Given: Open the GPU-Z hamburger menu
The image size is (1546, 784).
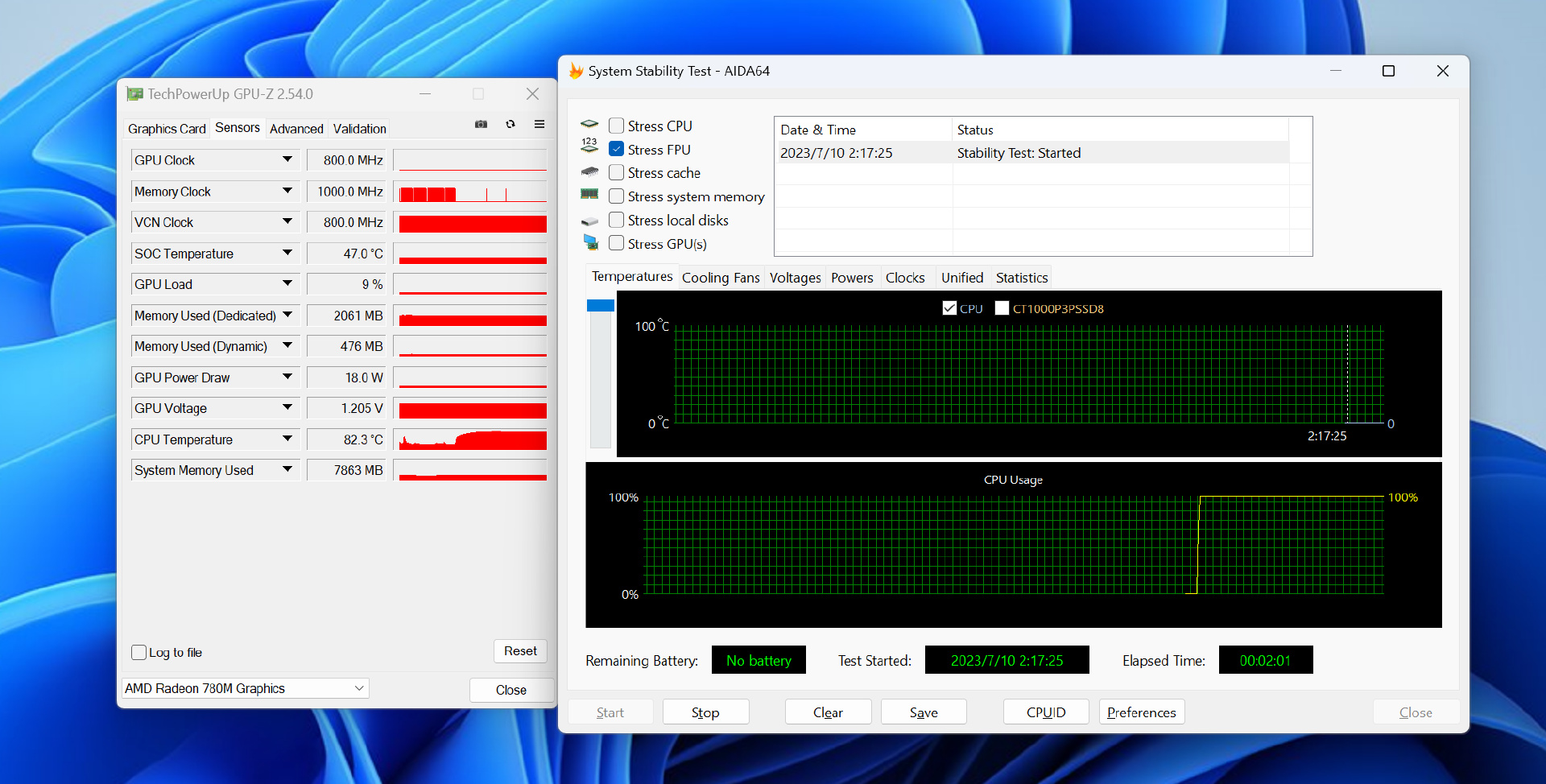Looking at the screenshot, I should (x=539, y=124).
